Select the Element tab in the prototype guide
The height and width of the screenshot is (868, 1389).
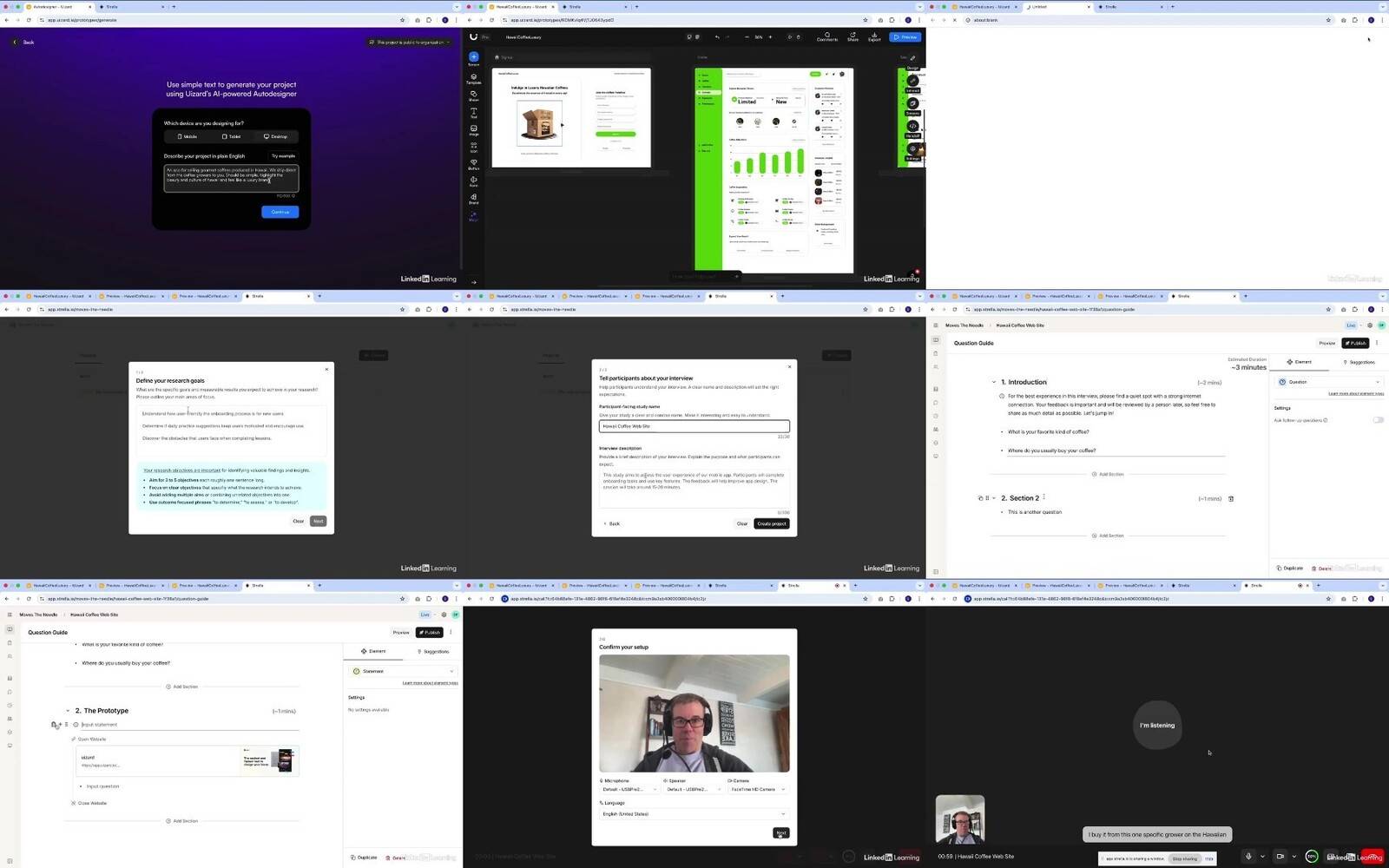(x=373, y=651)
